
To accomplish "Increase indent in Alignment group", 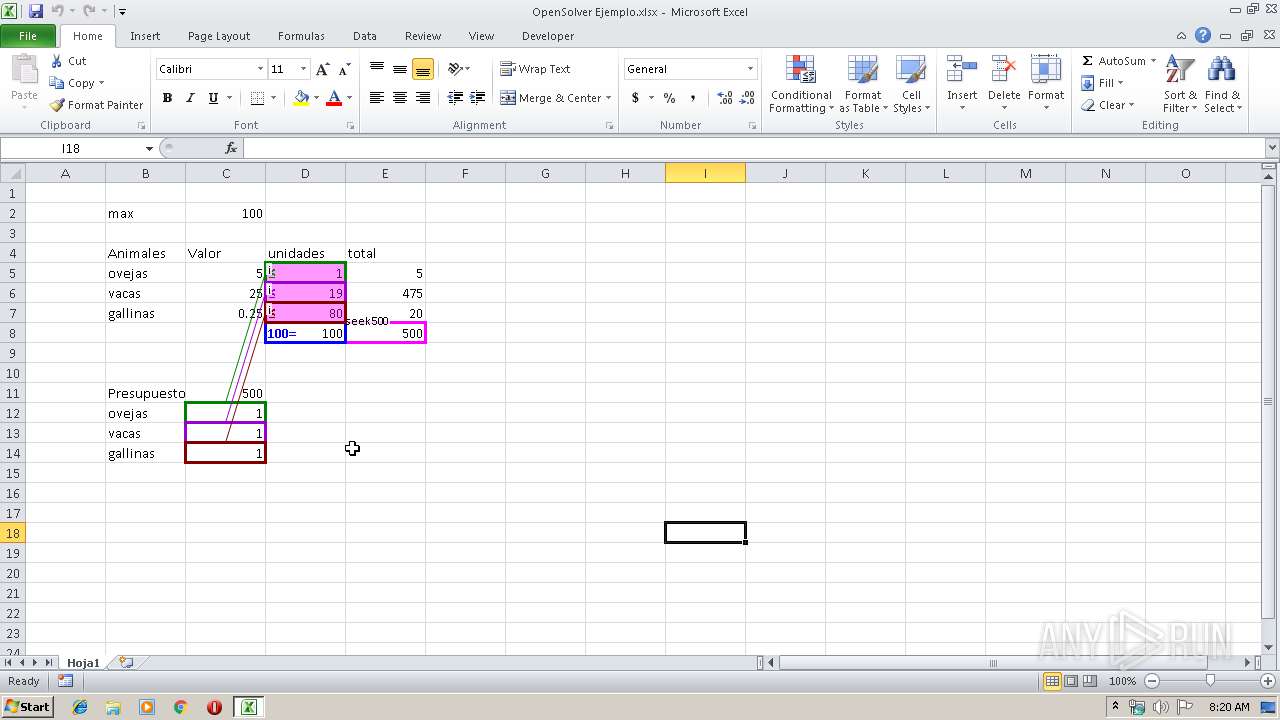I will (x=478, y=98).
